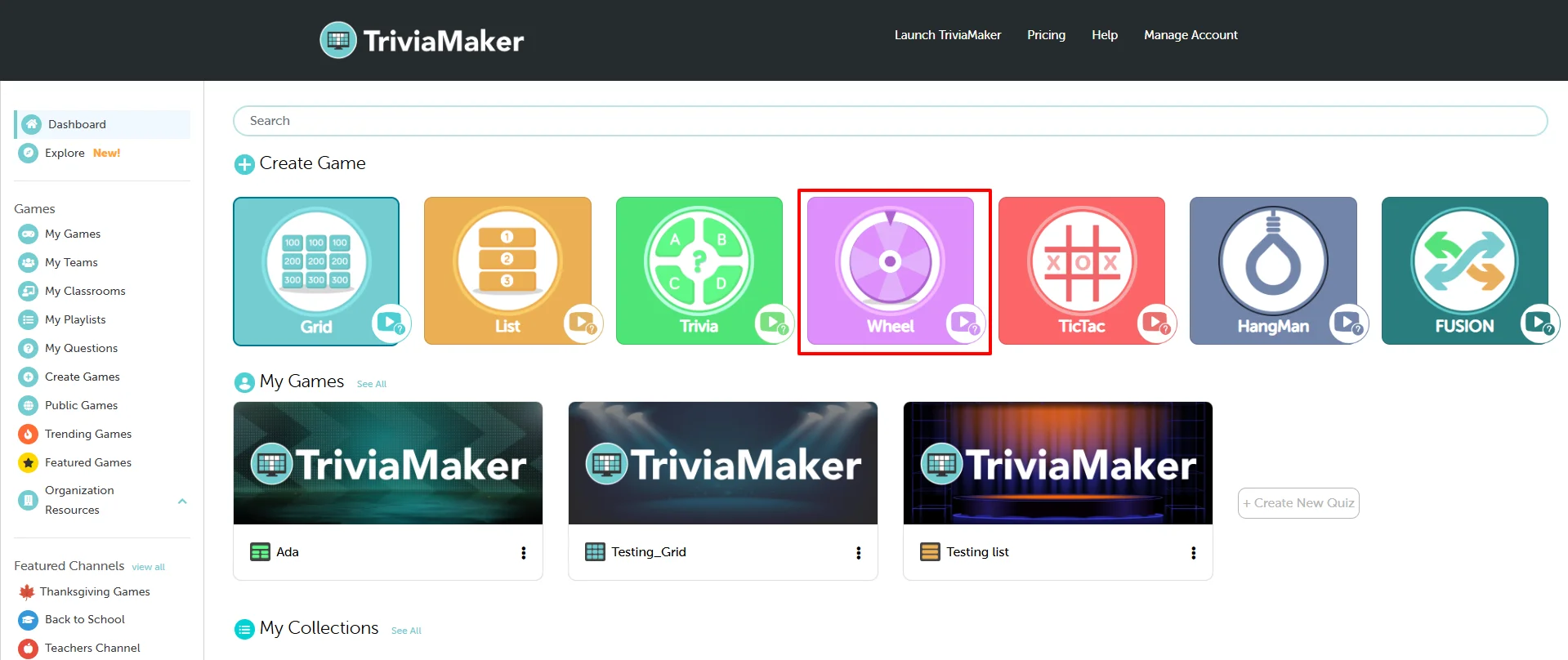Click the Public Games globe icon

coord(29,405)
